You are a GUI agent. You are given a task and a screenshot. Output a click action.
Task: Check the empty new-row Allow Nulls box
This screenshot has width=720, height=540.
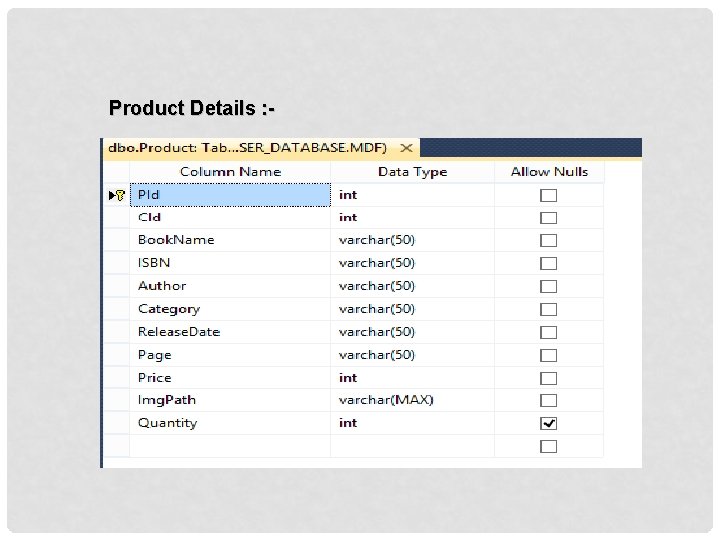click(548, 446)
